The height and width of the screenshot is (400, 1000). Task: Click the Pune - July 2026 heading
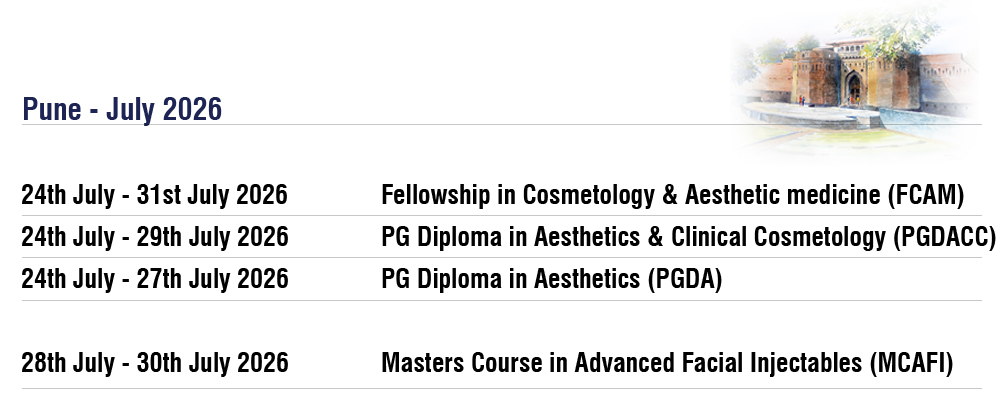coord(122,110)
